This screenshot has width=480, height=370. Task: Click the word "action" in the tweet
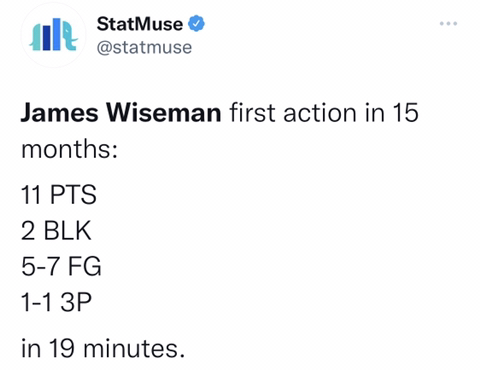(x=320, y=112)
